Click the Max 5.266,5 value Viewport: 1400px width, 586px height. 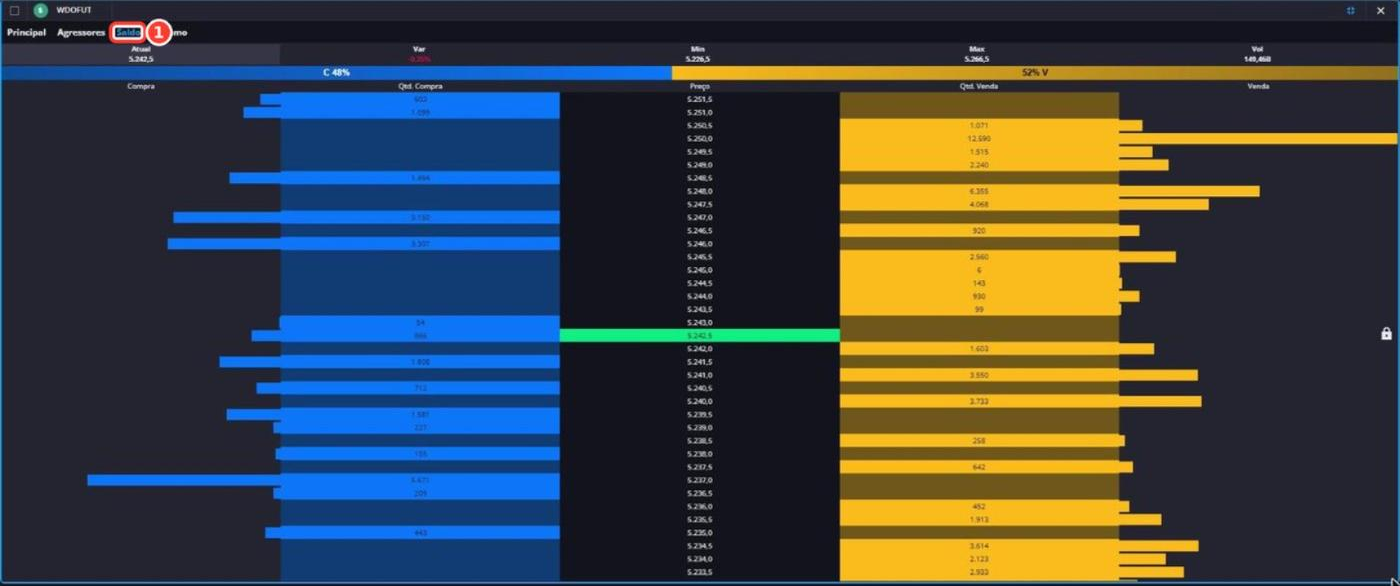[977, 59]
